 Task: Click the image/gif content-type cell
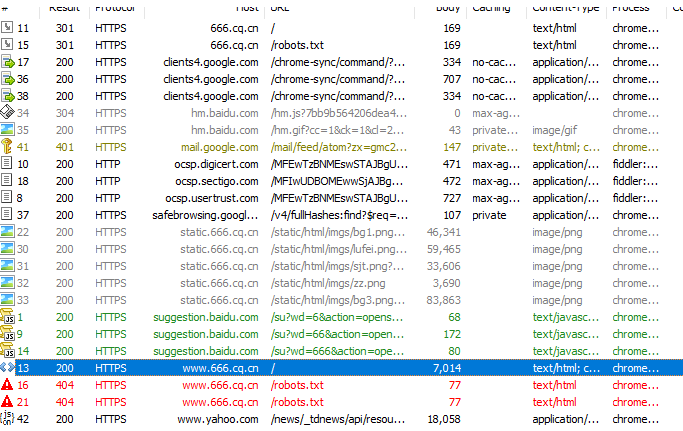[555, 130]
